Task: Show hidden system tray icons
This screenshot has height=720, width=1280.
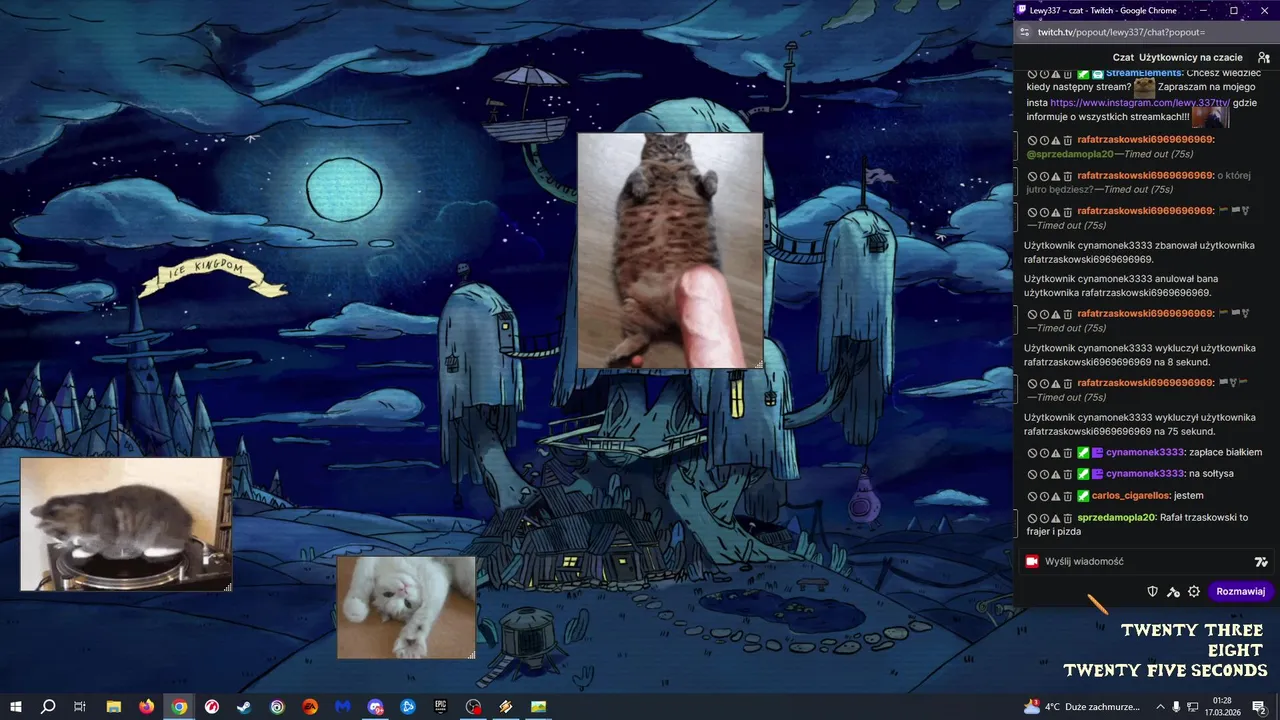Action: (x=1161, y=707)
